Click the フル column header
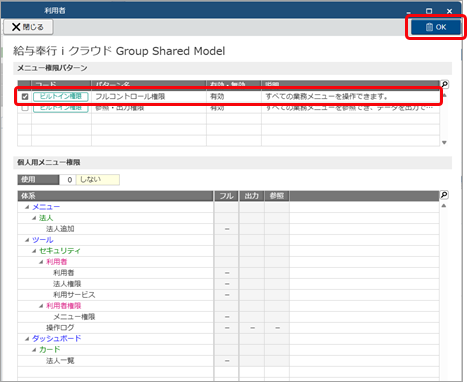Image resolution: width=467 pixels, height=382 pixels. point(226,196)
